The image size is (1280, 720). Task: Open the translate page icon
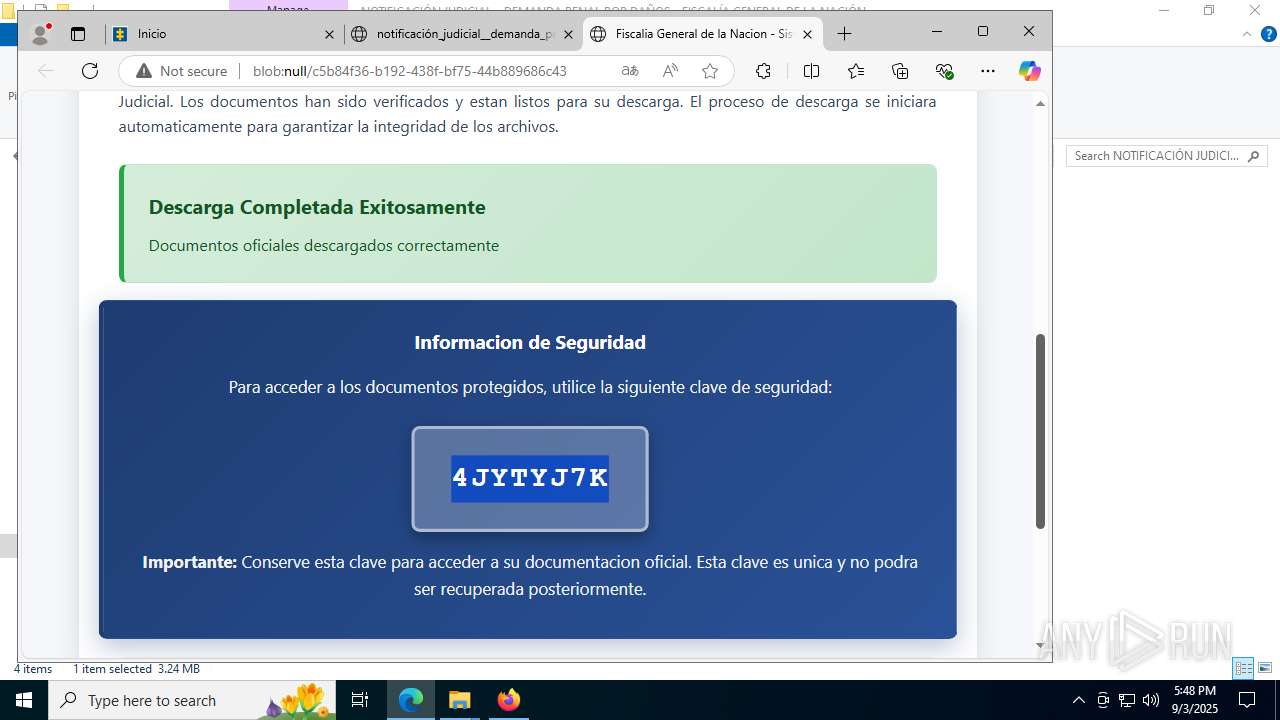click(630, 71)
